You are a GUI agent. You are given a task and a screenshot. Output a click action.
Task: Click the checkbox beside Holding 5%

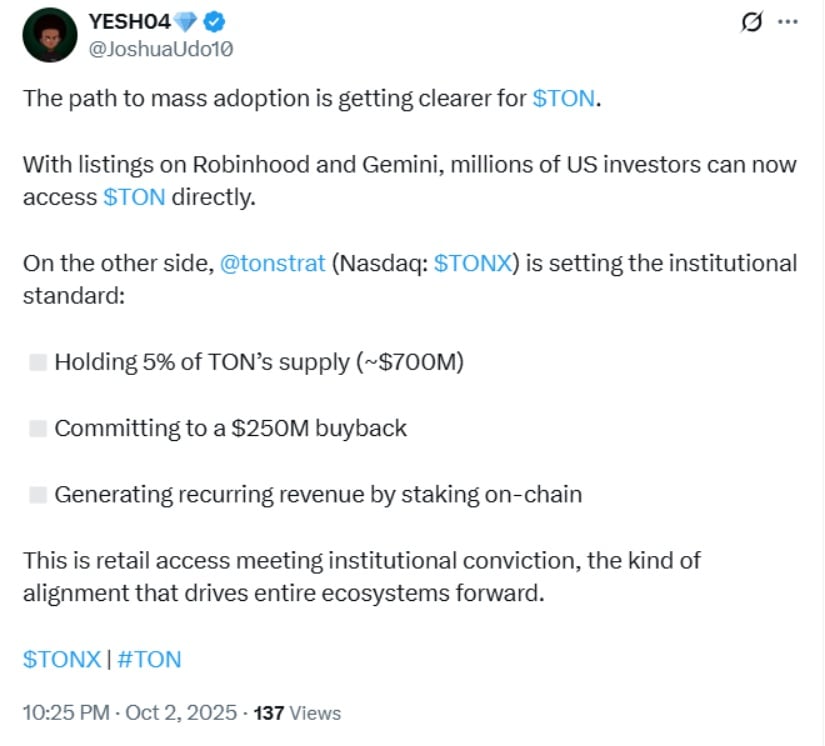point(38,362)
